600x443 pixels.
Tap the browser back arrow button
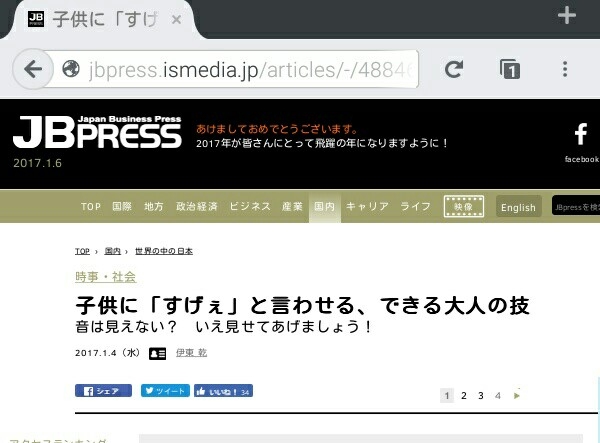[x=33, y=69]
